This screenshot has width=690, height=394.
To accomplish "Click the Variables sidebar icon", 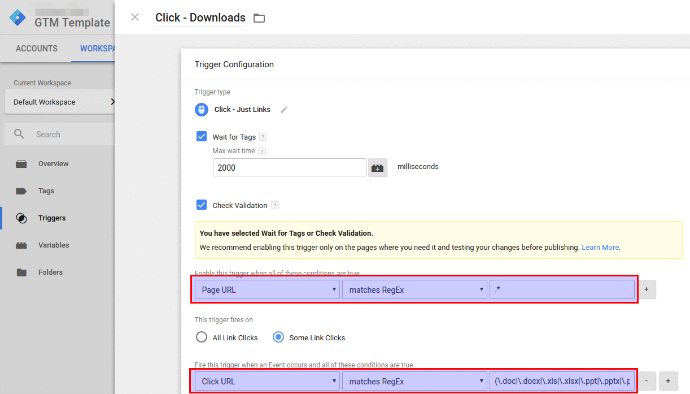I will [x=21, y=245].
